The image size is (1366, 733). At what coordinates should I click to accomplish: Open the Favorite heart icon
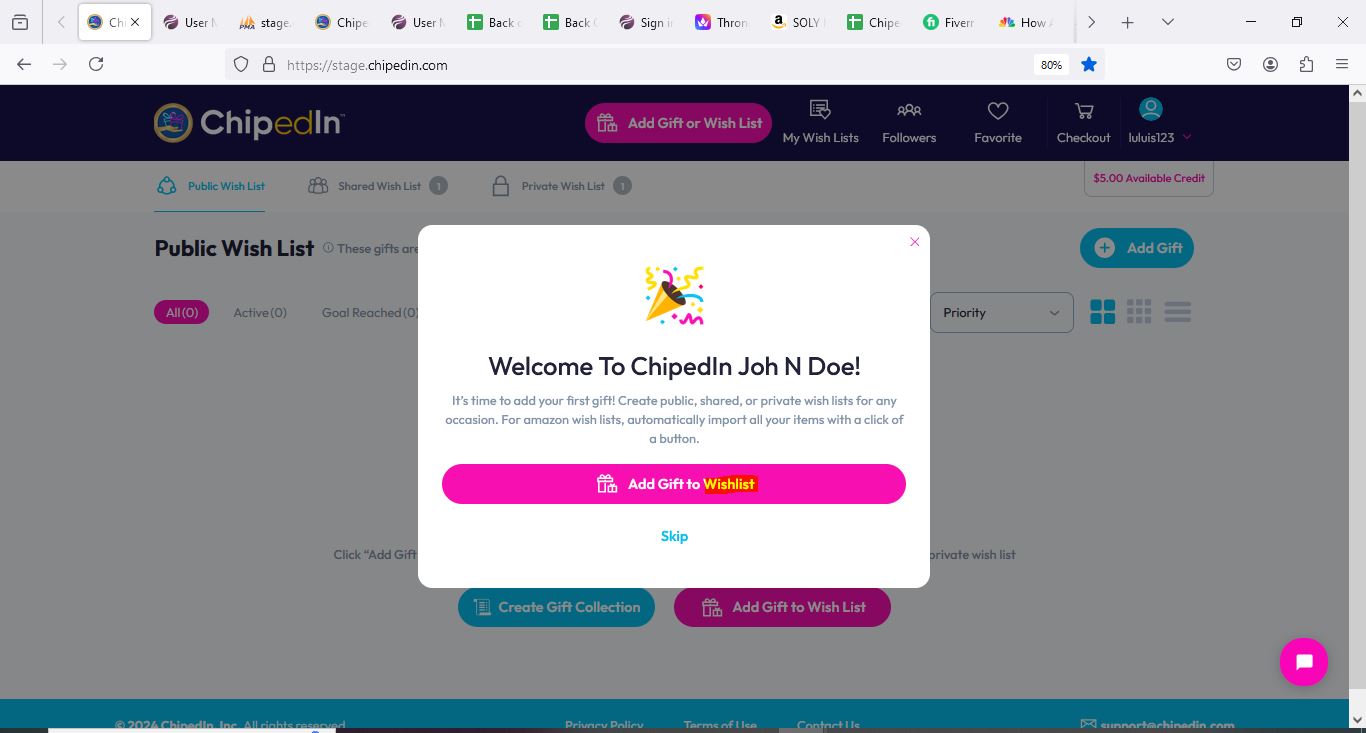tap(998, 110)
